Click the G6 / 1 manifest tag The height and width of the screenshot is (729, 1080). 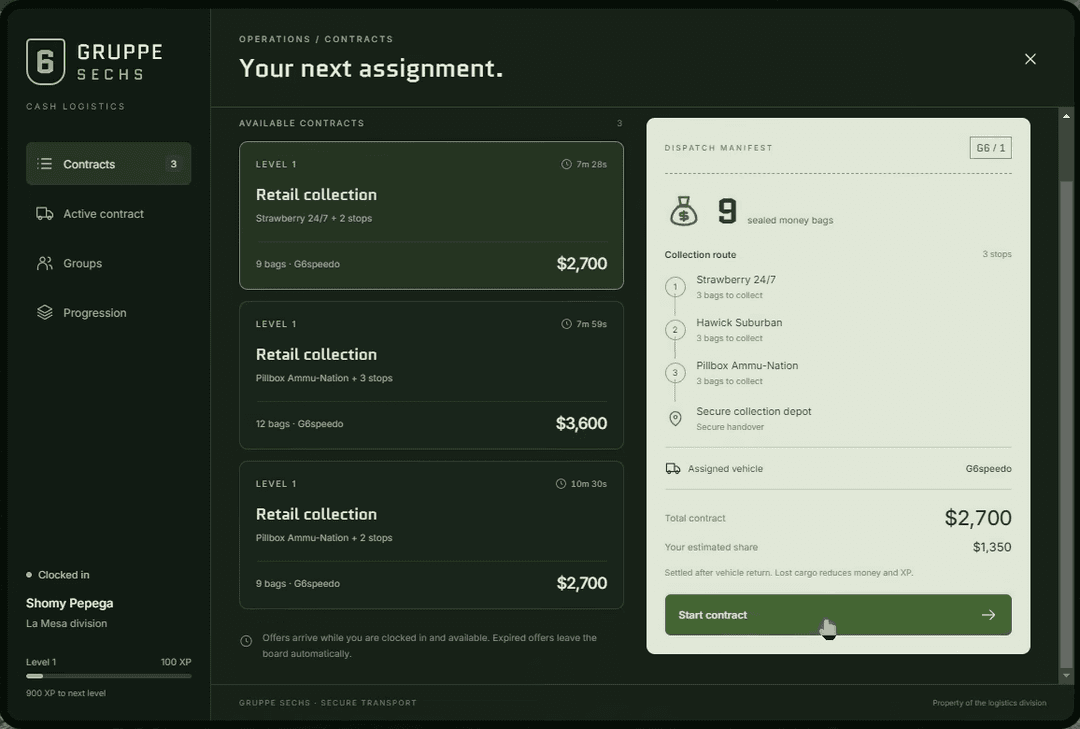990,148
